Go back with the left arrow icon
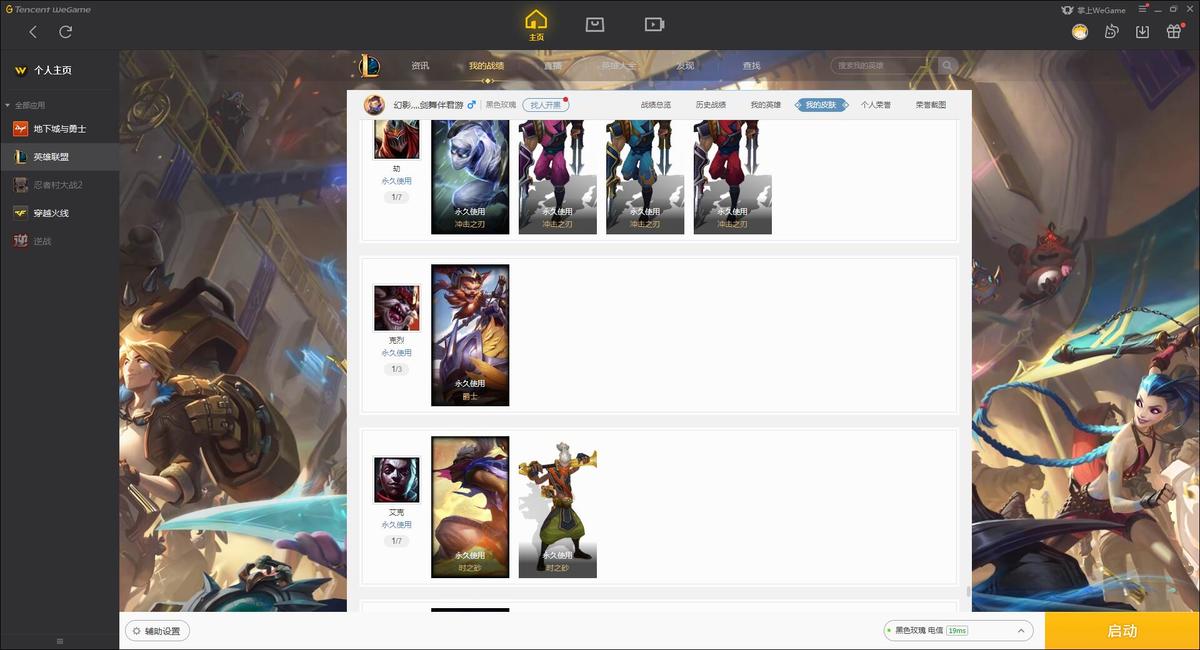The height and width of the screenshot is (650, 1200). pyautogui.click(x=33, y=32)
